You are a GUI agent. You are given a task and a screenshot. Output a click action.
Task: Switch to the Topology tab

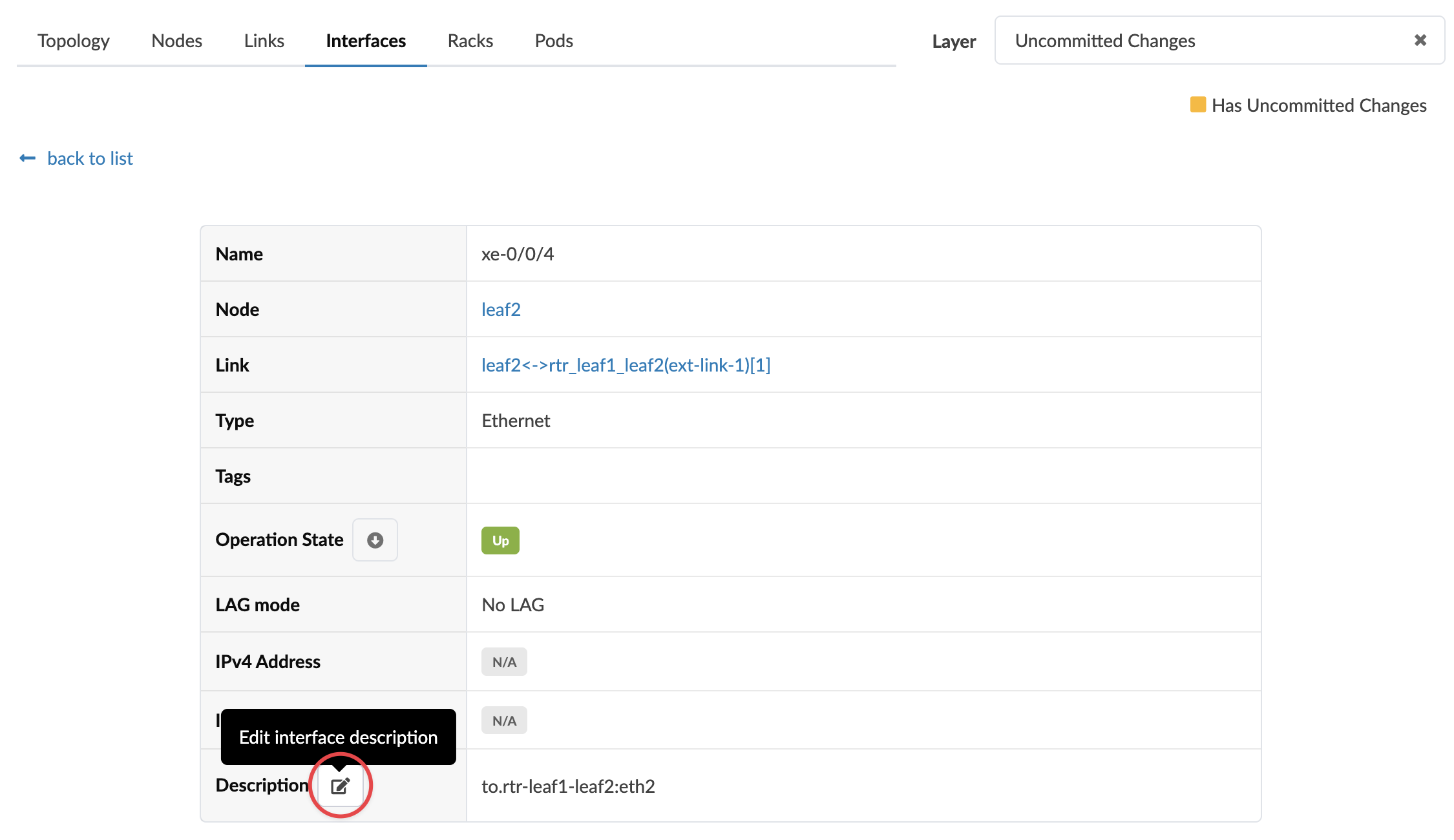(73, 41)
